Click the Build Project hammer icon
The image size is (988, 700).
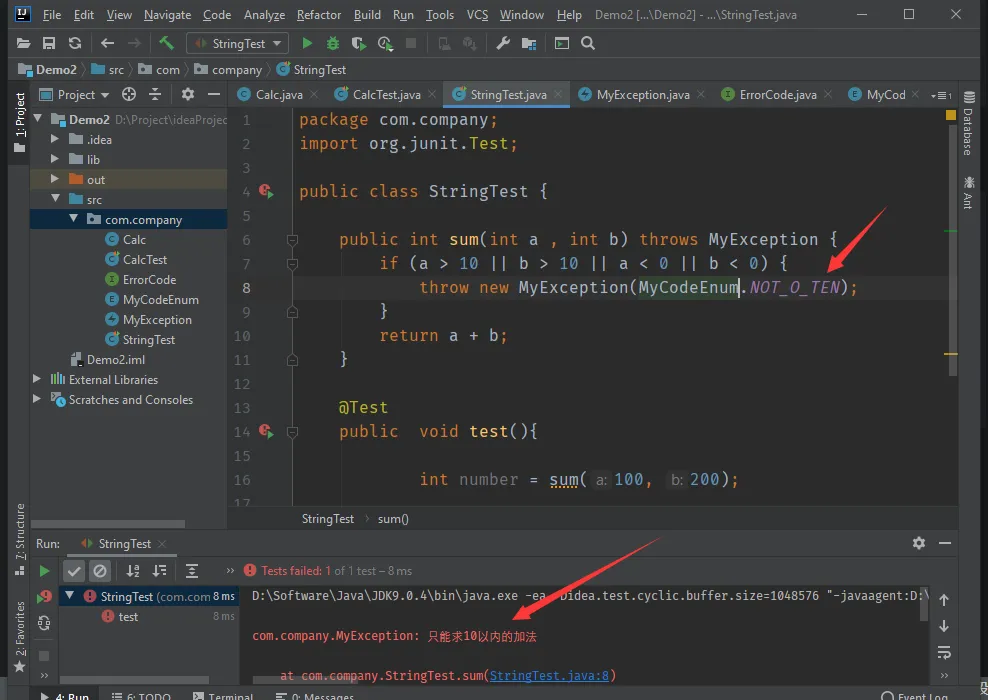click(x=166, y=43)
